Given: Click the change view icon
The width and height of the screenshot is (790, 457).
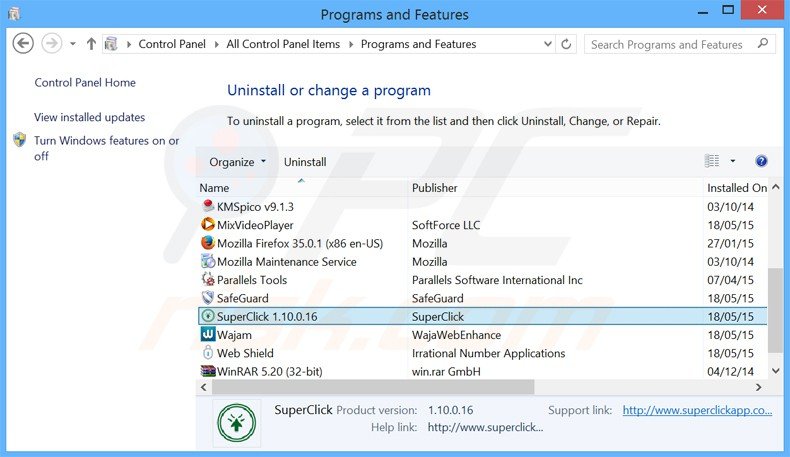Looking at the screenshot, I should [x=712, y=161].
